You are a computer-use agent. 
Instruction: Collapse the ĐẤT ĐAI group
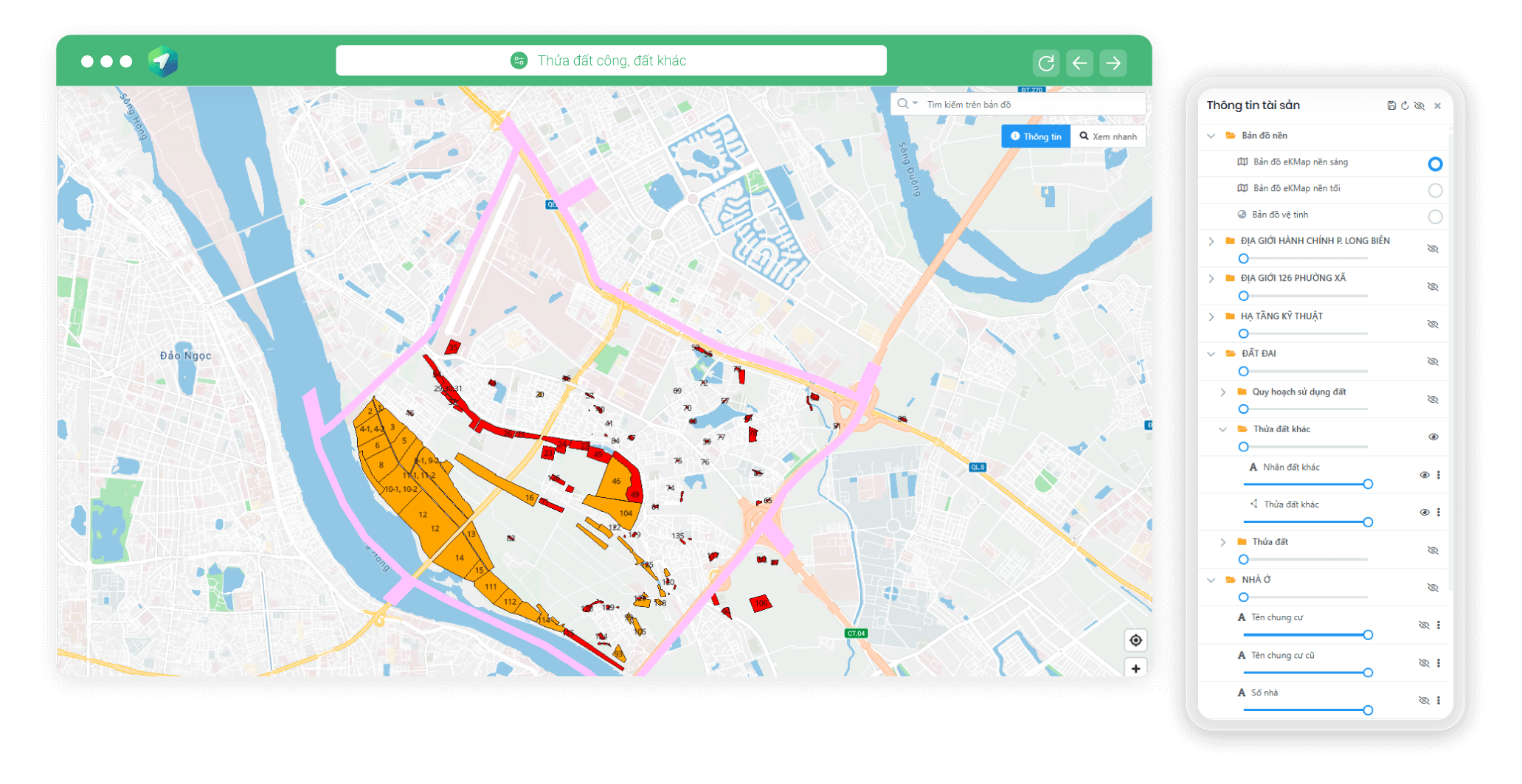pos(1211,354)
